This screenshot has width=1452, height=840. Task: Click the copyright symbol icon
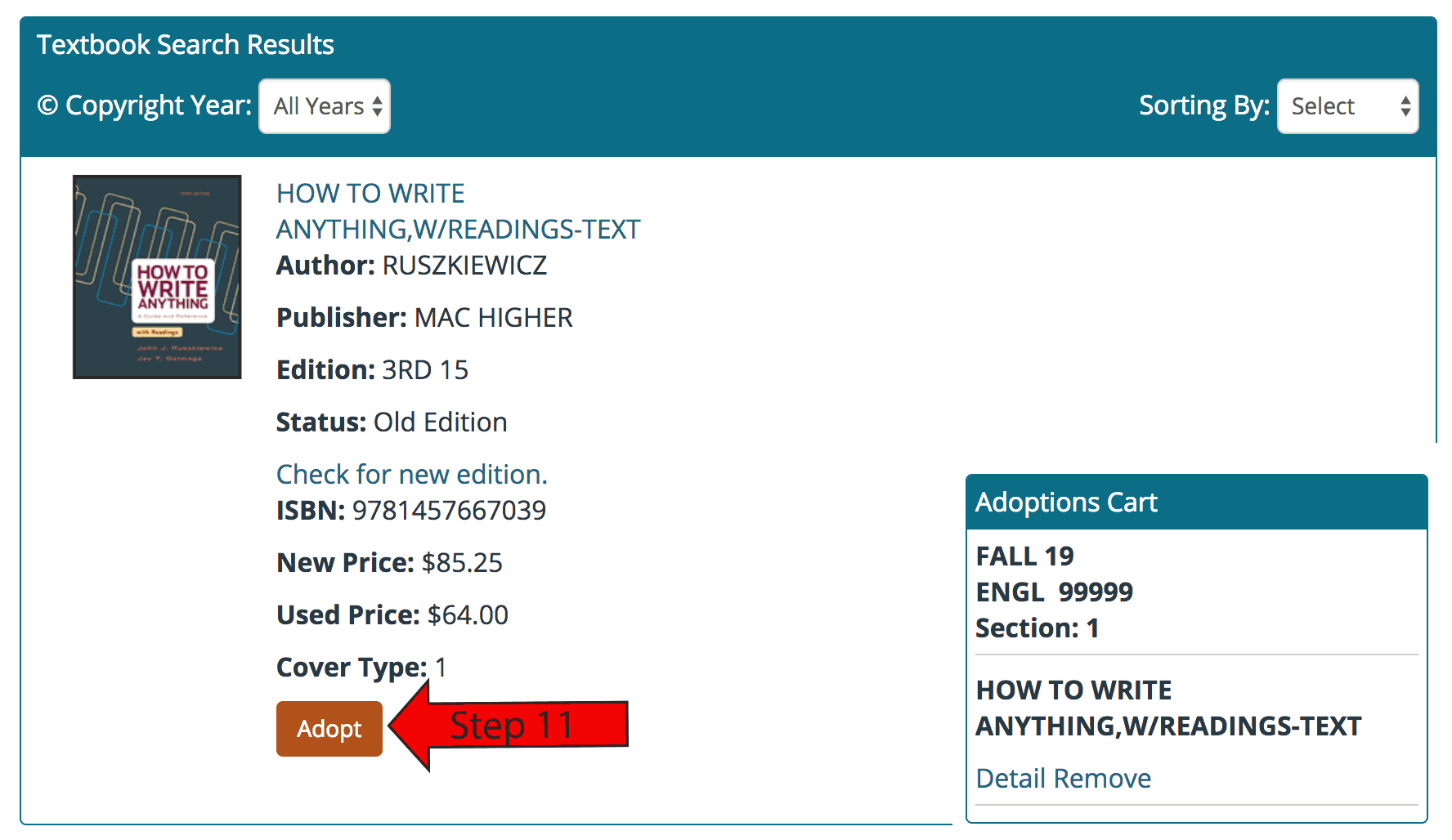point(48,106)
